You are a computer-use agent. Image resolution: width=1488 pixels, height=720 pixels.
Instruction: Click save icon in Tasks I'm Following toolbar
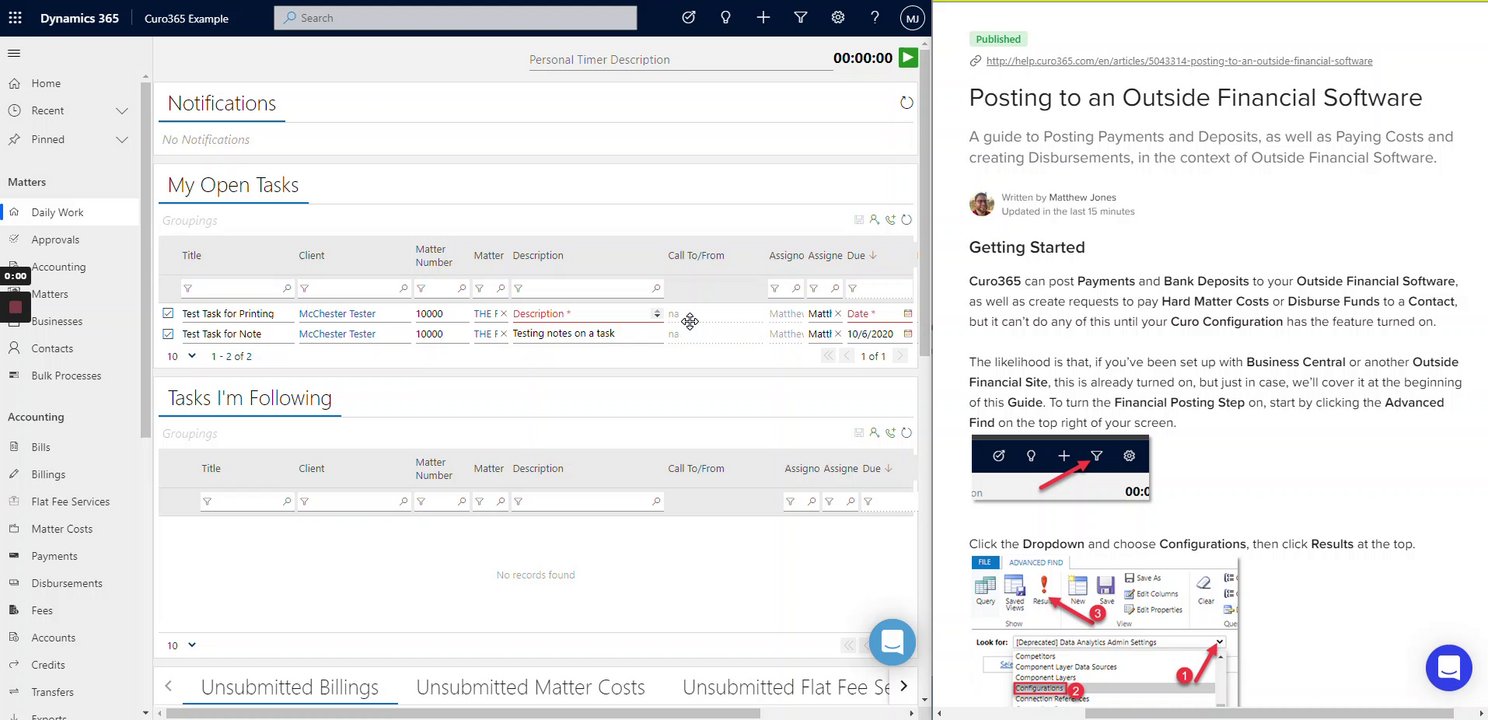coord(858,433)
